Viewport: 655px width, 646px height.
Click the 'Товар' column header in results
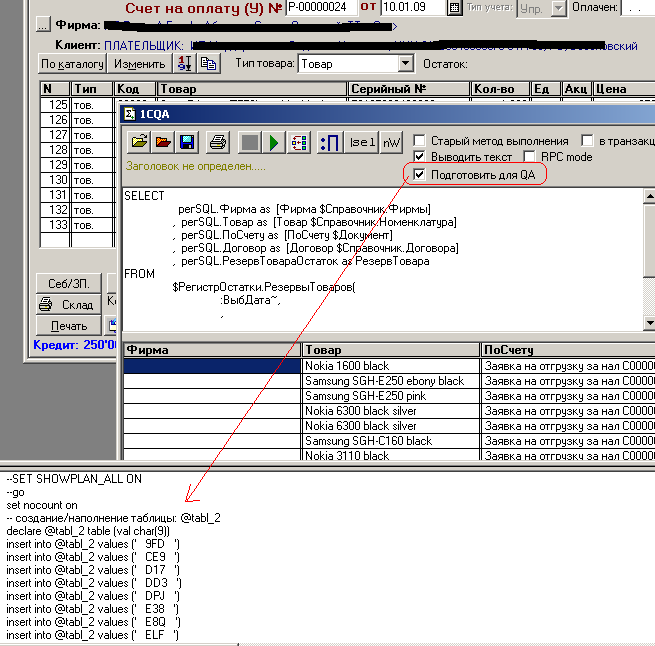pos(390,350)
